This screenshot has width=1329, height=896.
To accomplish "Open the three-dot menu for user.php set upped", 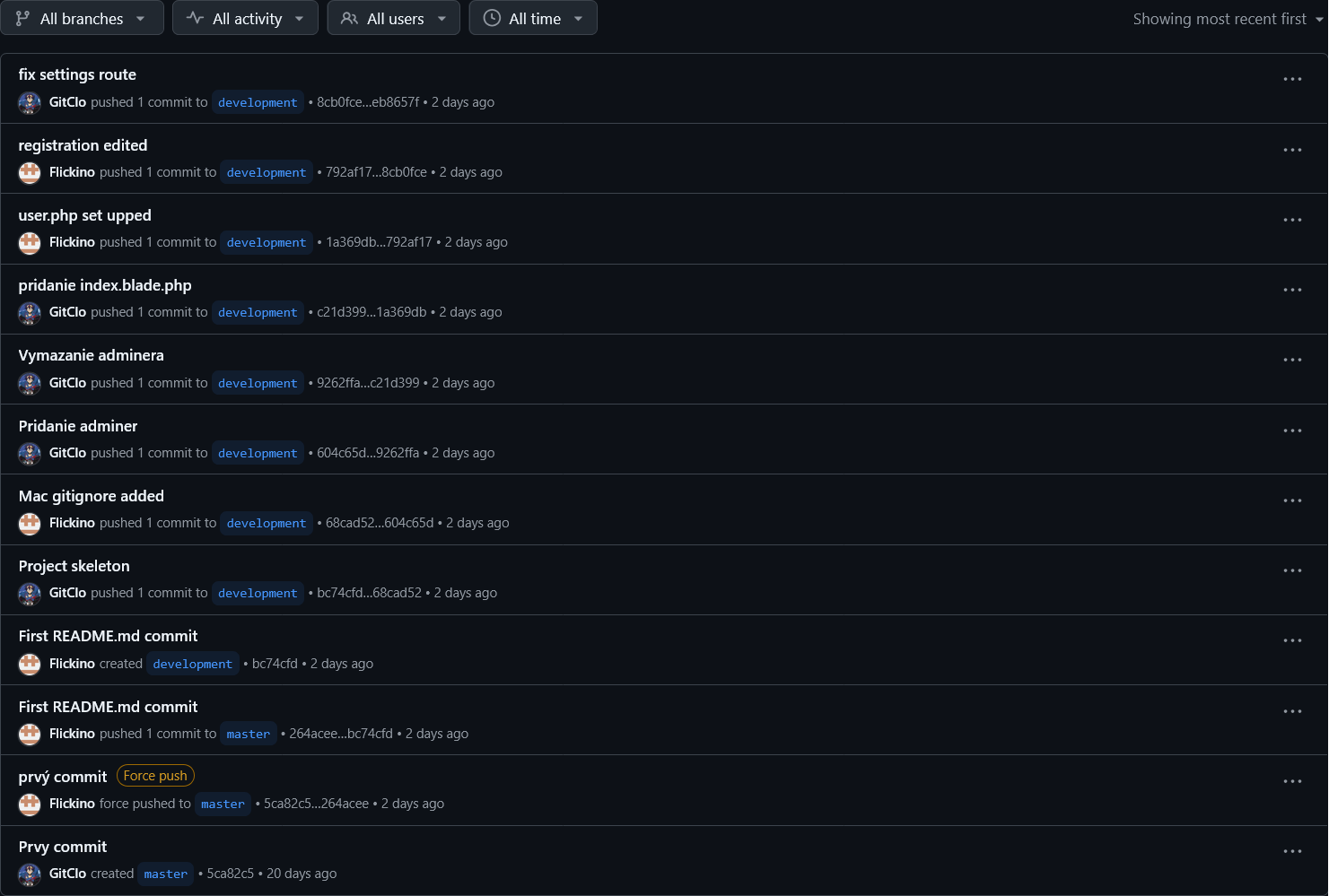I will [1292, 220].
